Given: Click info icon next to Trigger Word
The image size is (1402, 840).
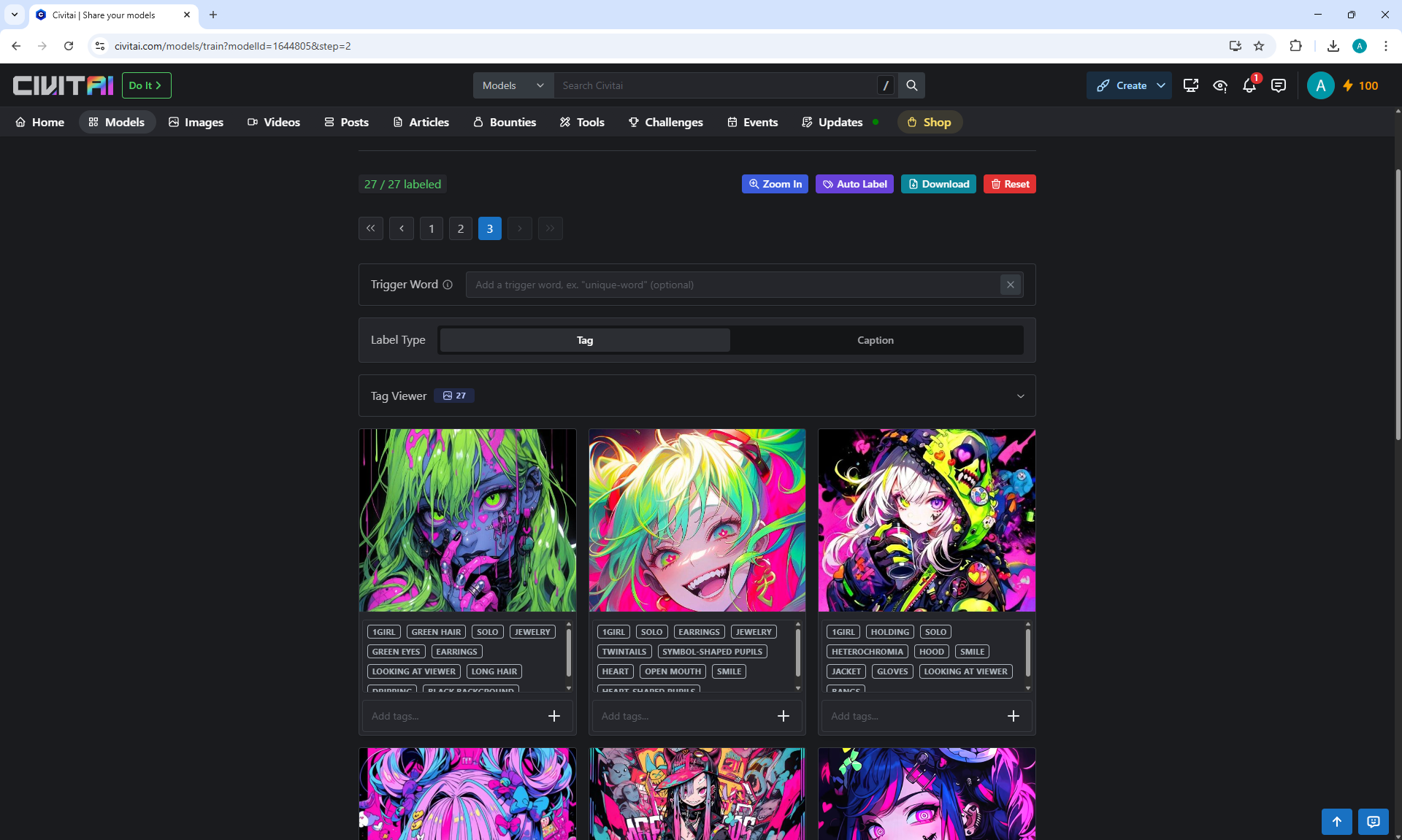Looking at the screenshot, I should click(x=448, y=285).
